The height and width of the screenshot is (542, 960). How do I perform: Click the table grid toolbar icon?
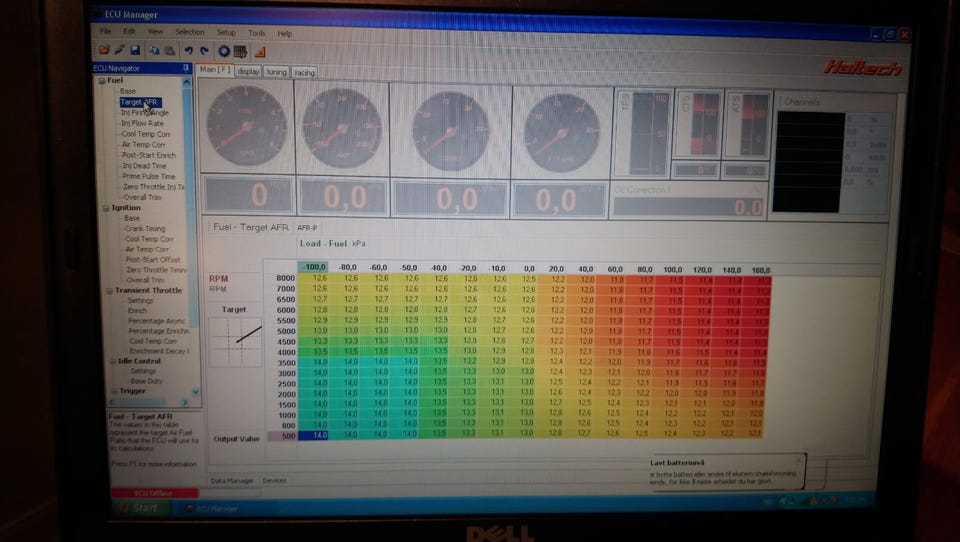(x=241, y=51)
